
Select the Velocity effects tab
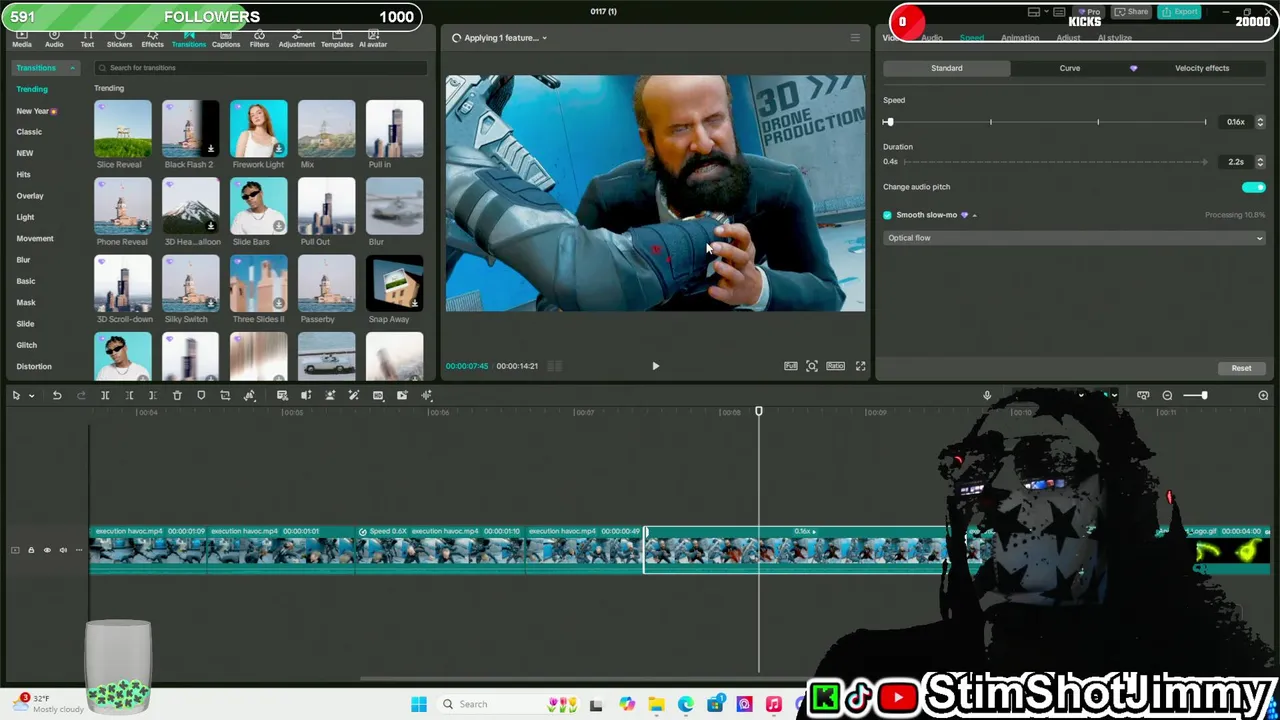click(1202, 68)
